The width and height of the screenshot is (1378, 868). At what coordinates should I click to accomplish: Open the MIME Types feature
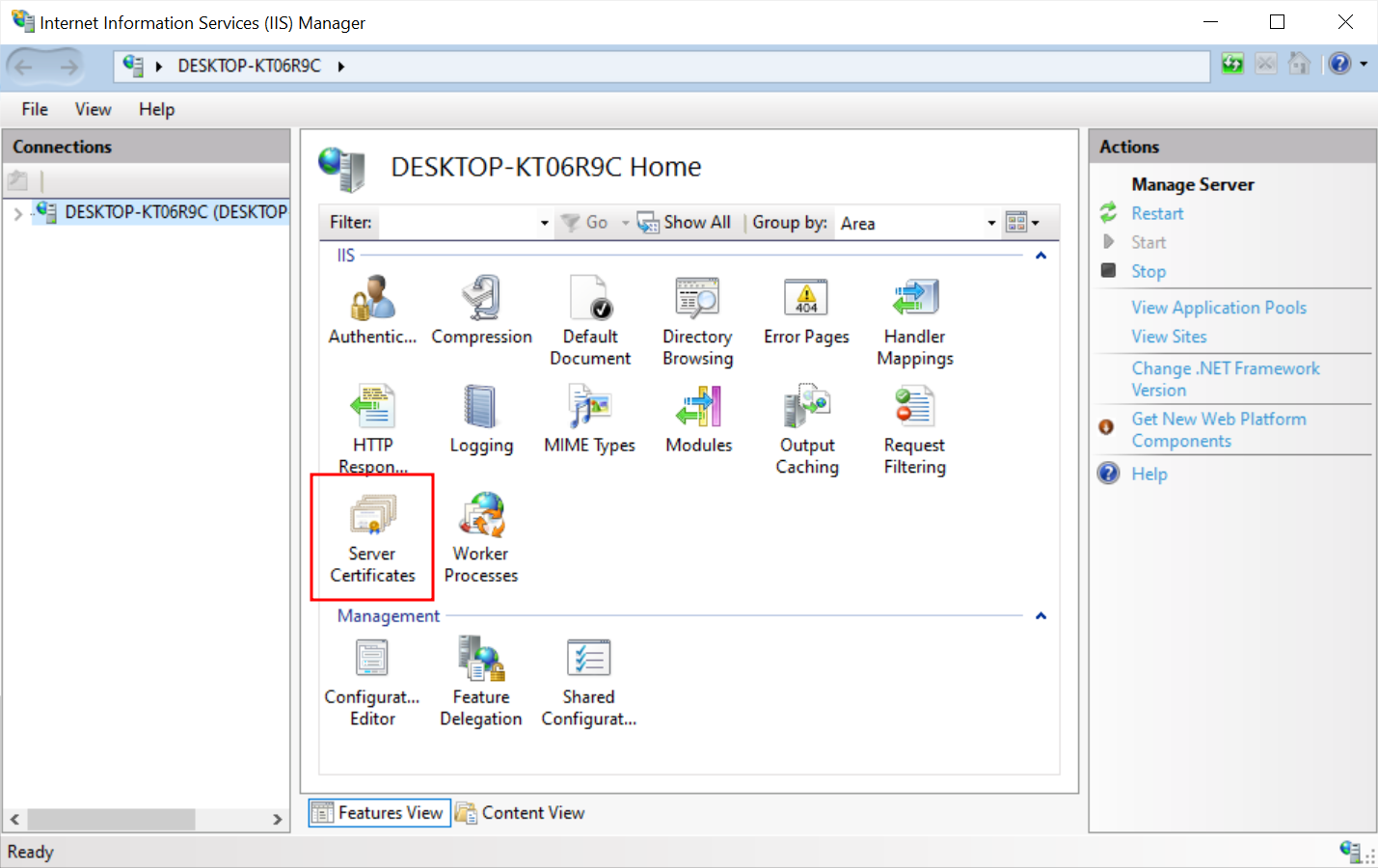590,419
